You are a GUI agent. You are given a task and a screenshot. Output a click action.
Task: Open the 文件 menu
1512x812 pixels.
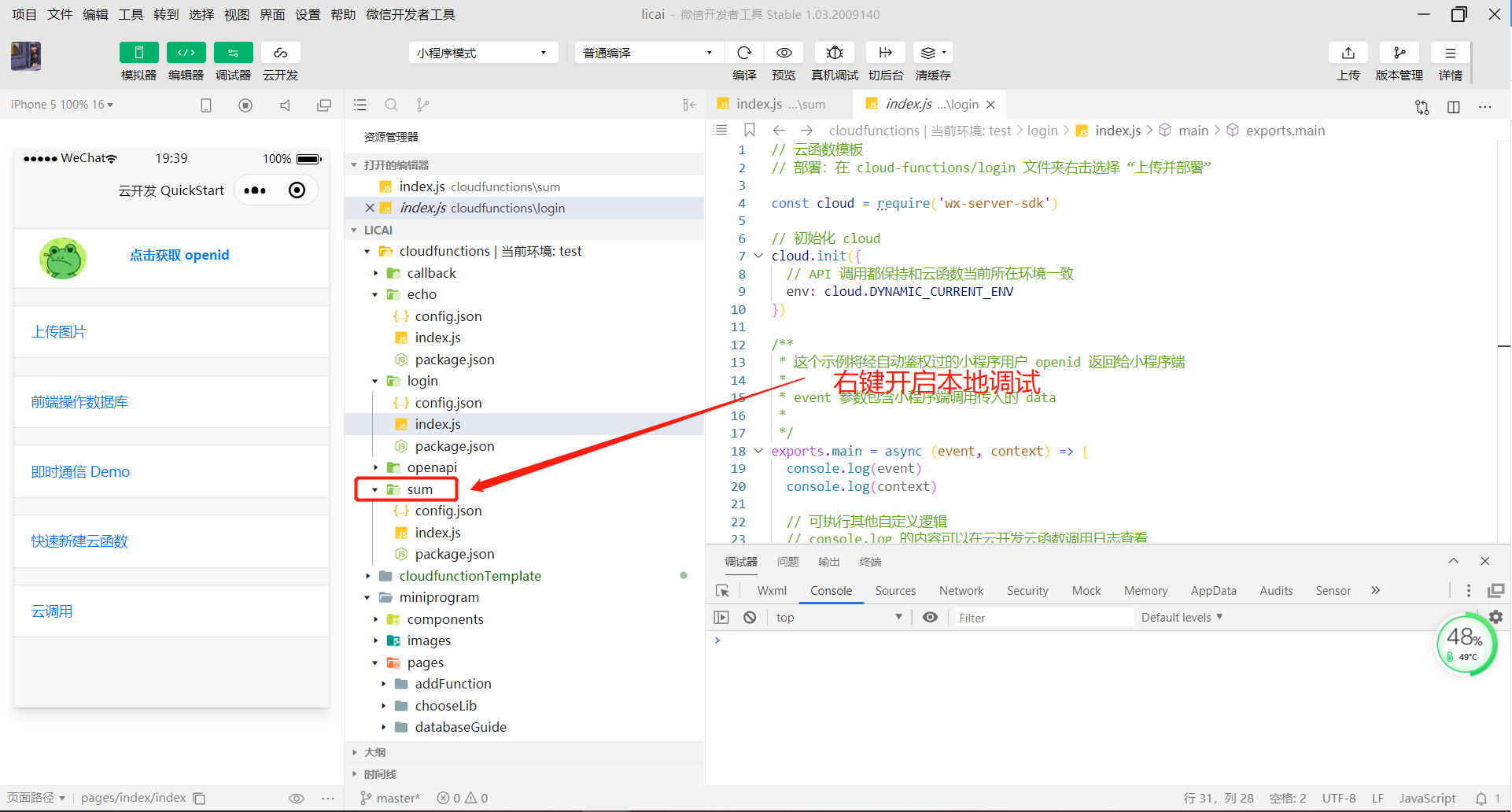tap(60, 14)
